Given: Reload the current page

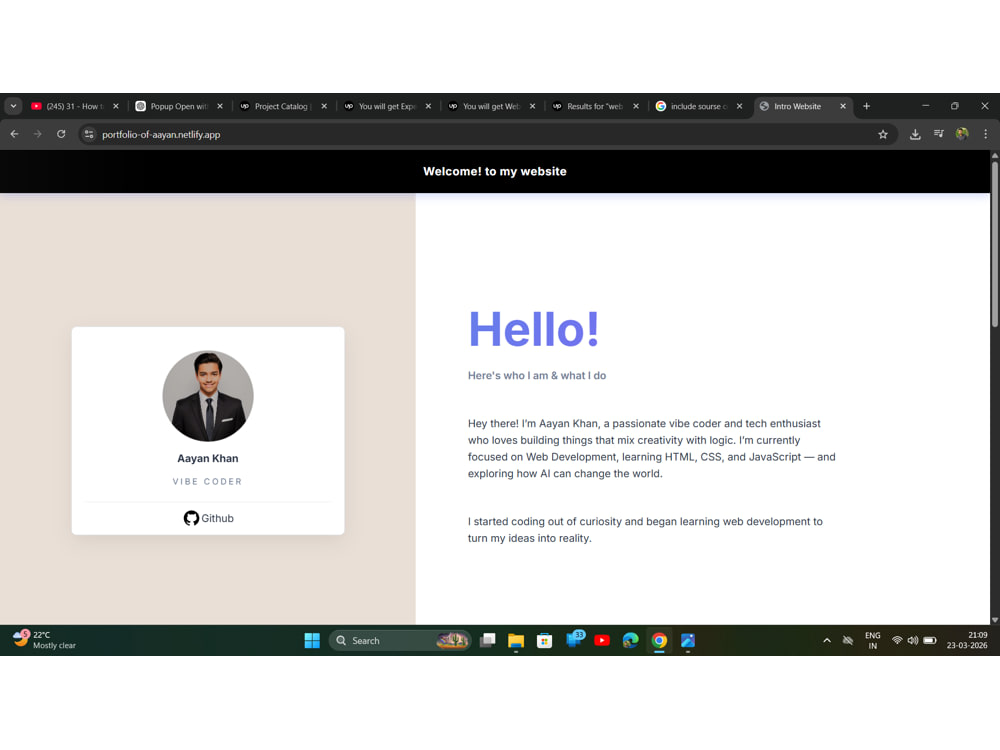Looking at the screenshot, I should (61, 134).
